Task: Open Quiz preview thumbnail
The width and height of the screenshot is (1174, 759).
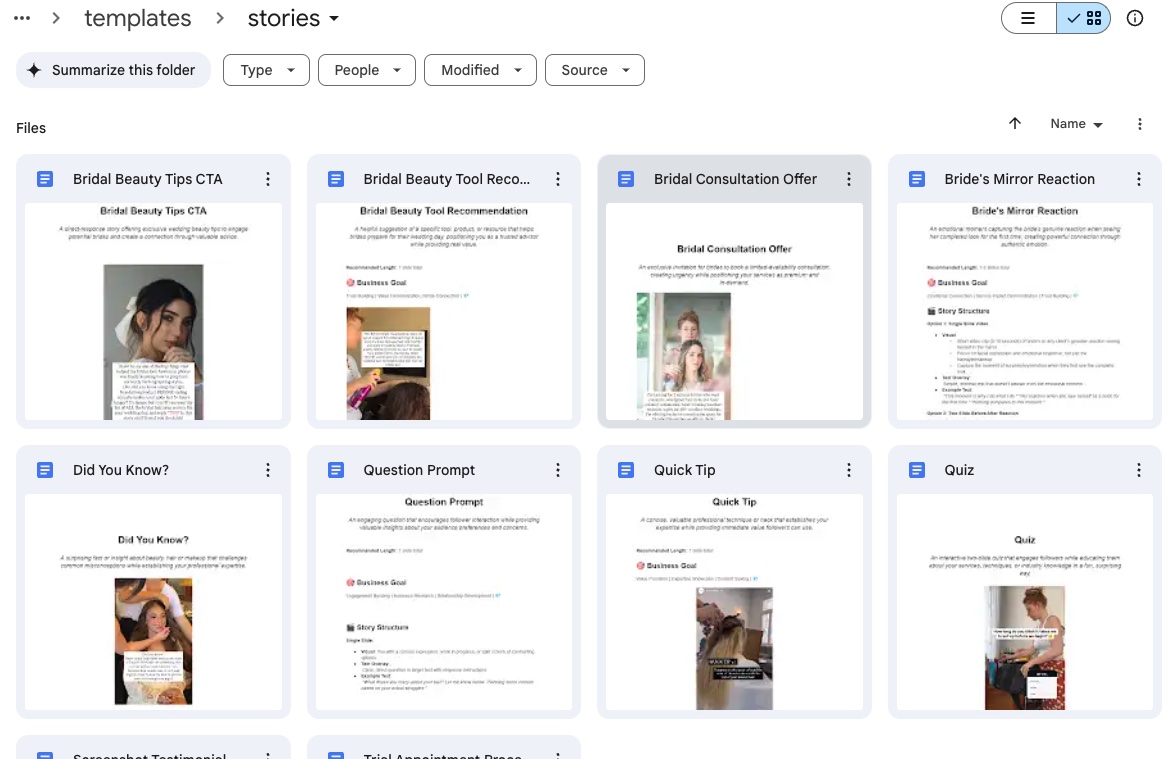Action: pos(1025,602)
